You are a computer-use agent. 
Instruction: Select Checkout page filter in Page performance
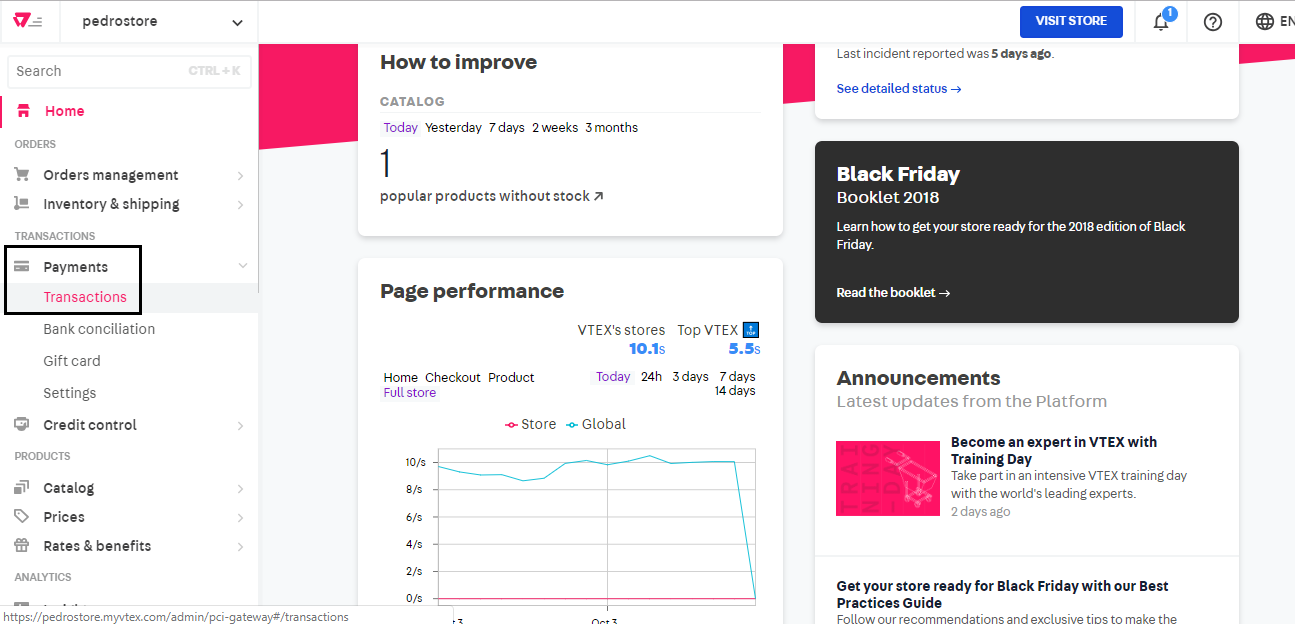pos(453,377)
